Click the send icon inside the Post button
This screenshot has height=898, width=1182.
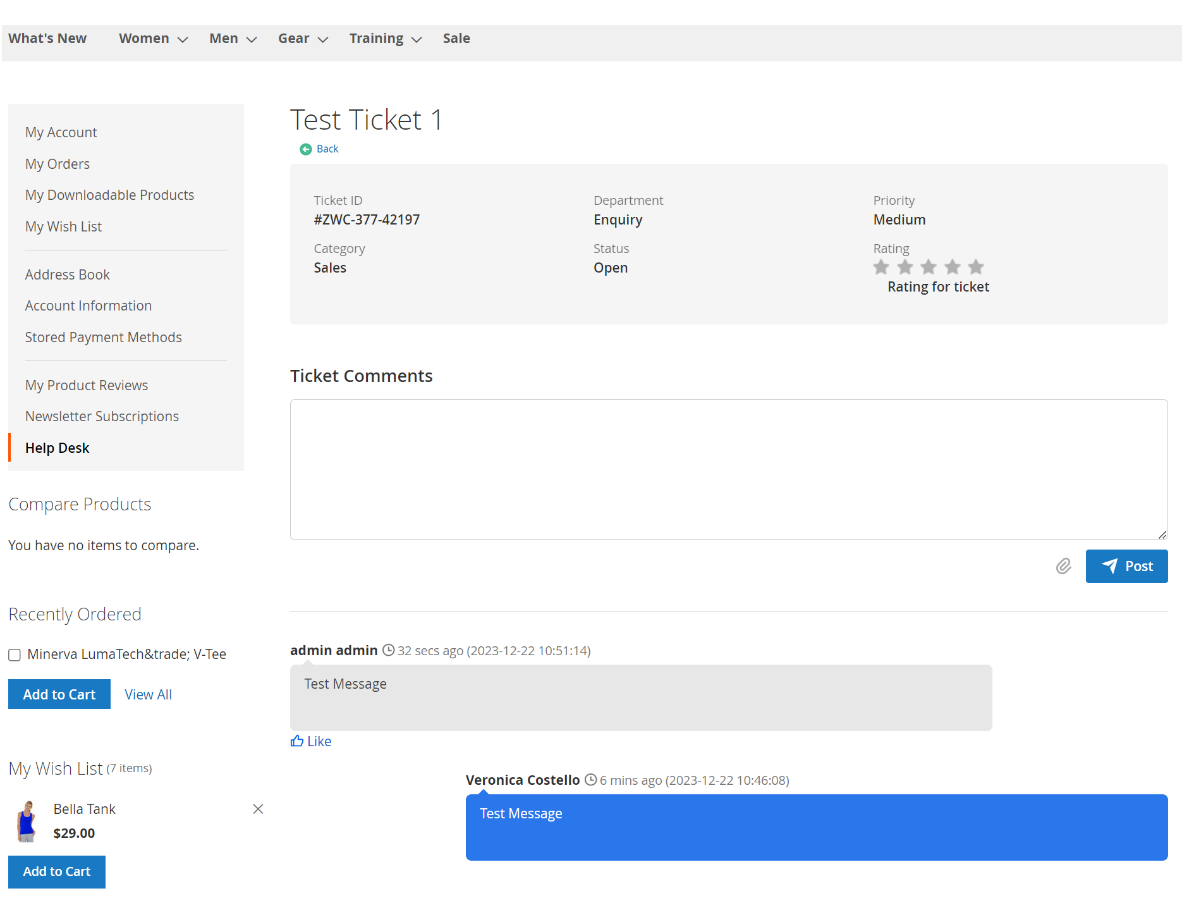(1109, 565)
